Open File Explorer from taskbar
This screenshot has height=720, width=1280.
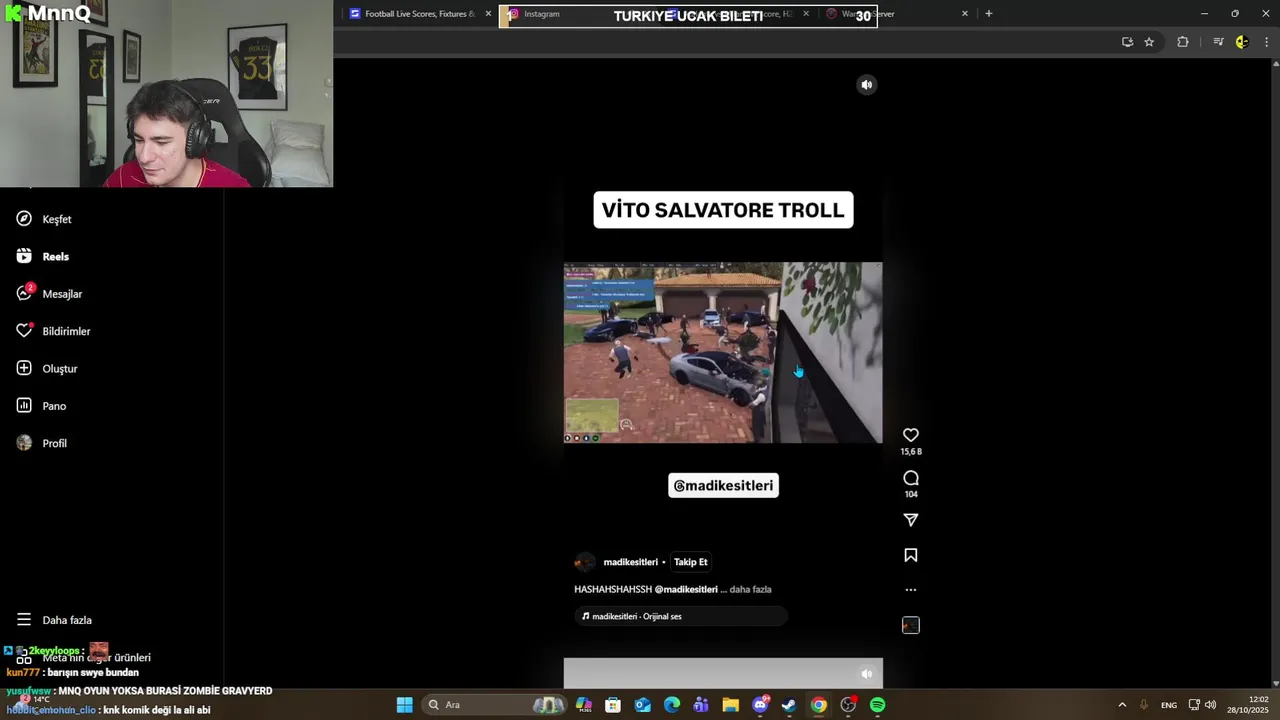(x=731, y=705)
